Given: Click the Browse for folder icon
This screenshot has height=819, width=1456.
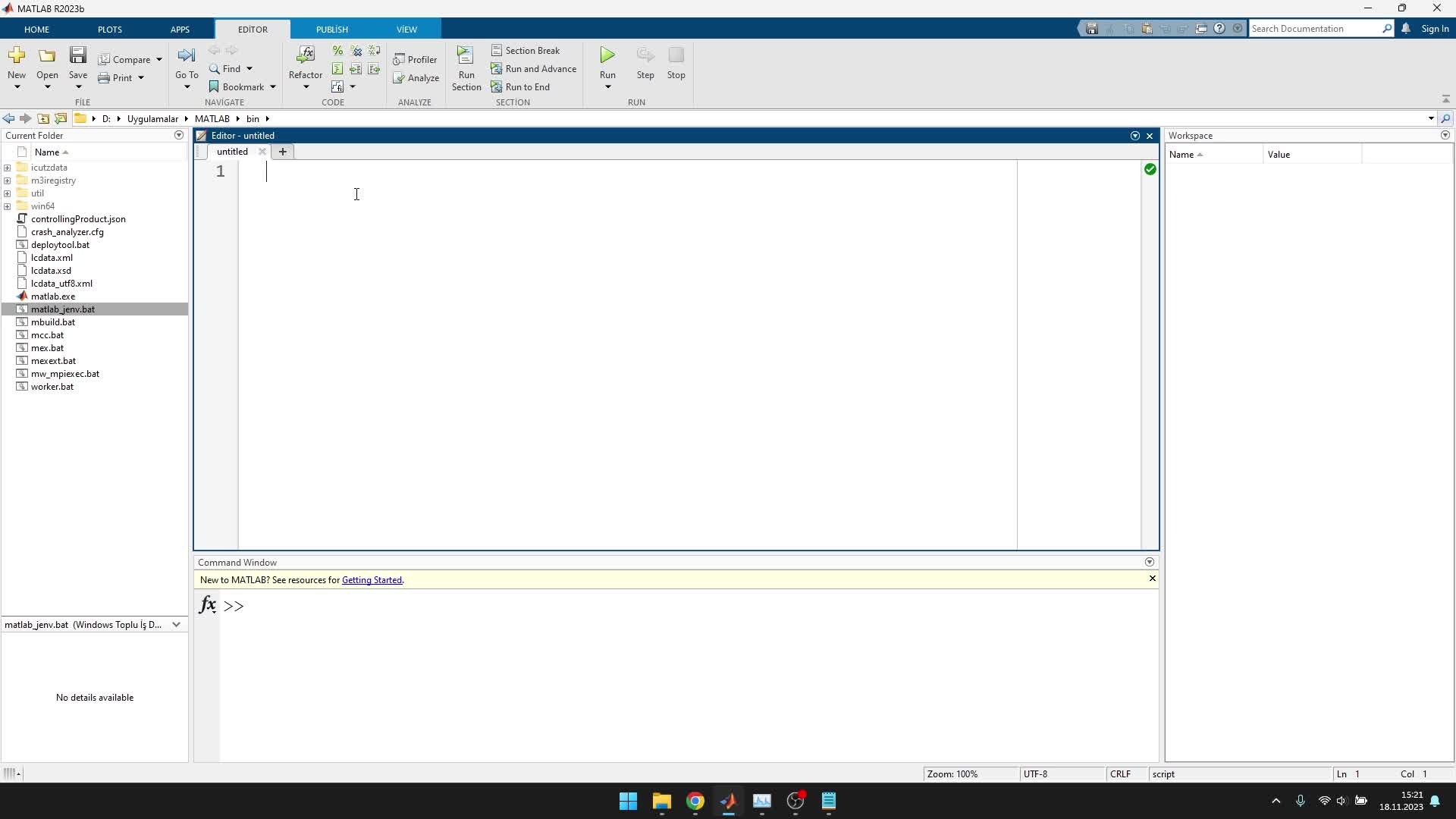Looking at the screenshot, I should coord(61,119).
